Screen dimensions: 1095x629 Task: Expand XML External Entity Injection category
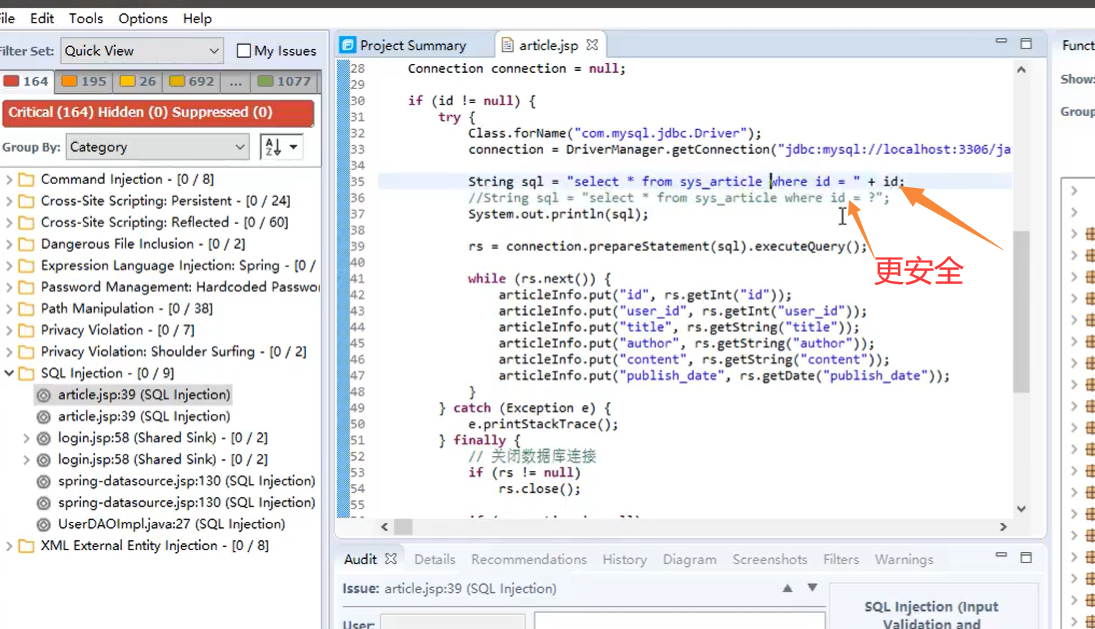pos(9,546)
